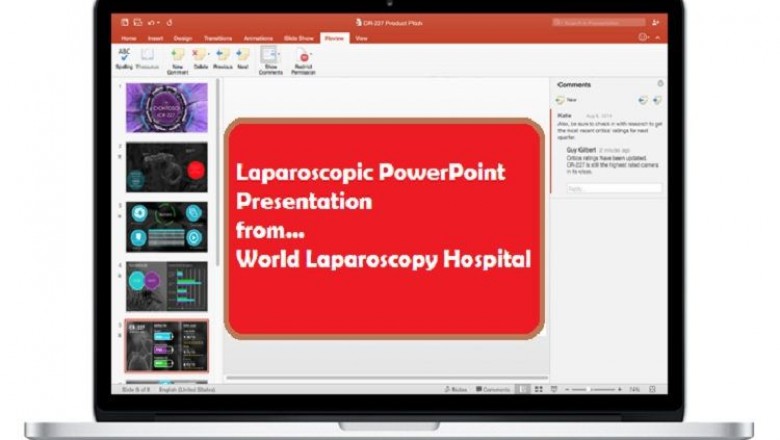
Task: Click the slide thumbnail panel scrollbar
Action: pyautogui.click(x=218, y=173)
